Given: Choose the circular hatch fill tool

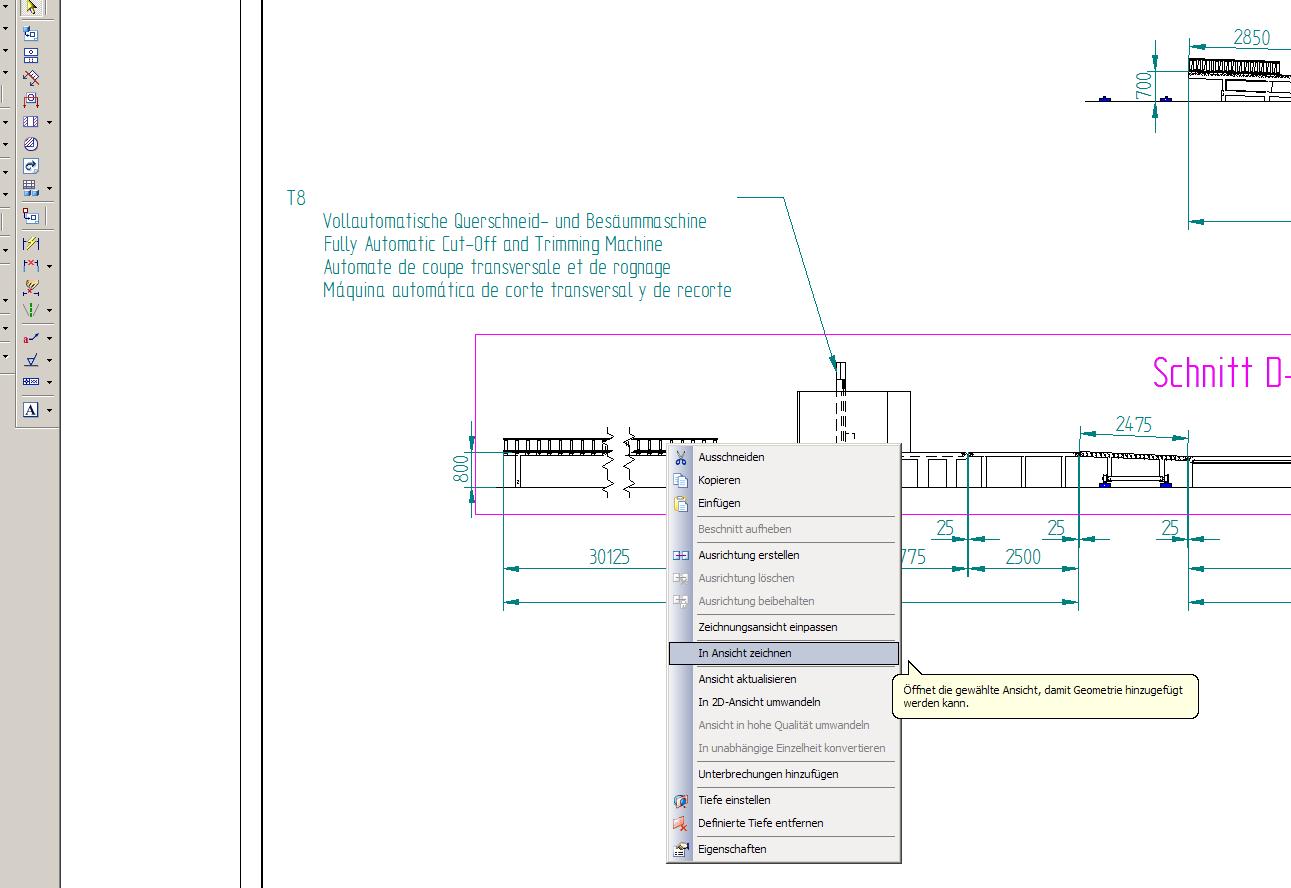Looking at the screenshot, I should (x=31, y=144).
